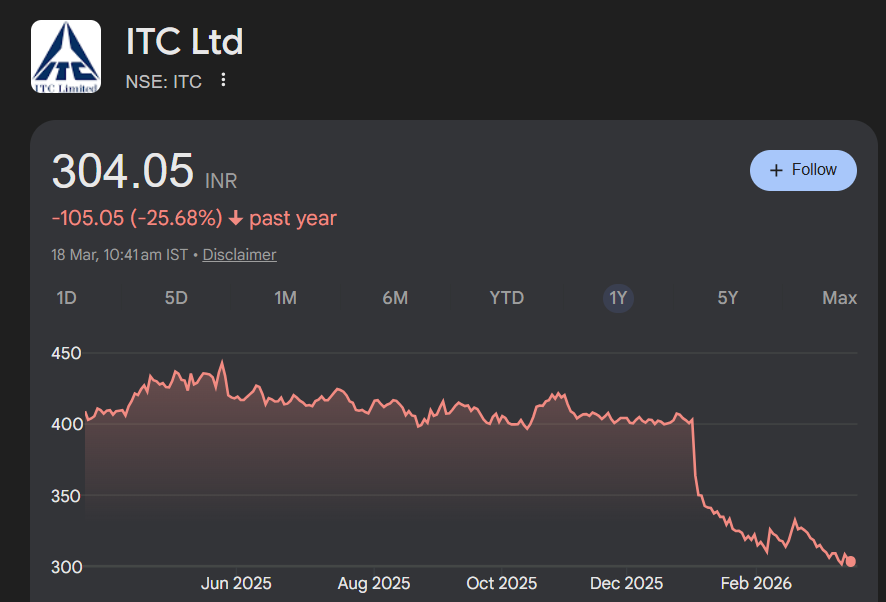Click the INR currency label

pos(221,181)
